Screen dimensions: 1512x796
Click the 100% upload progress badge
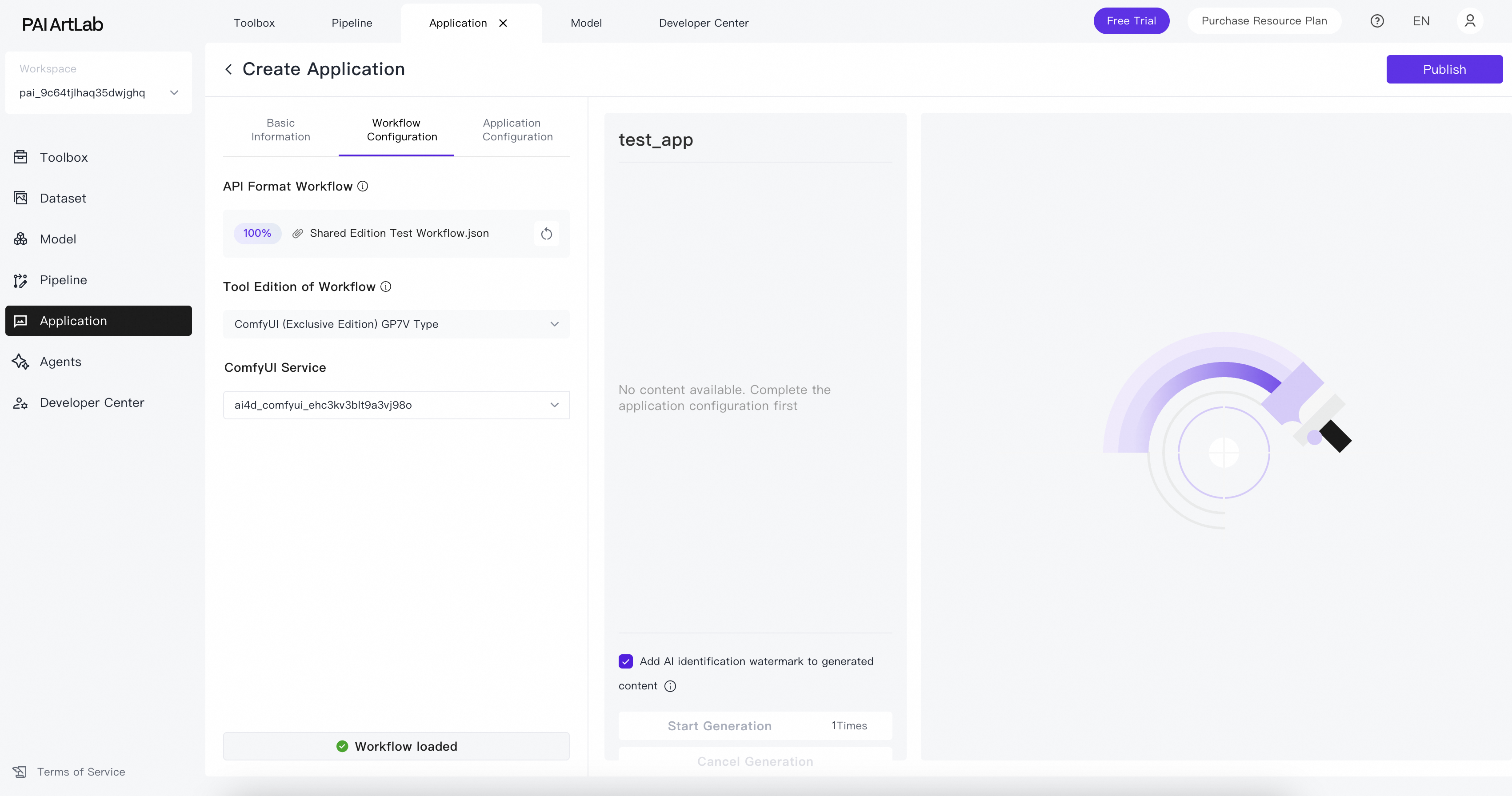(x=257, y=234)
